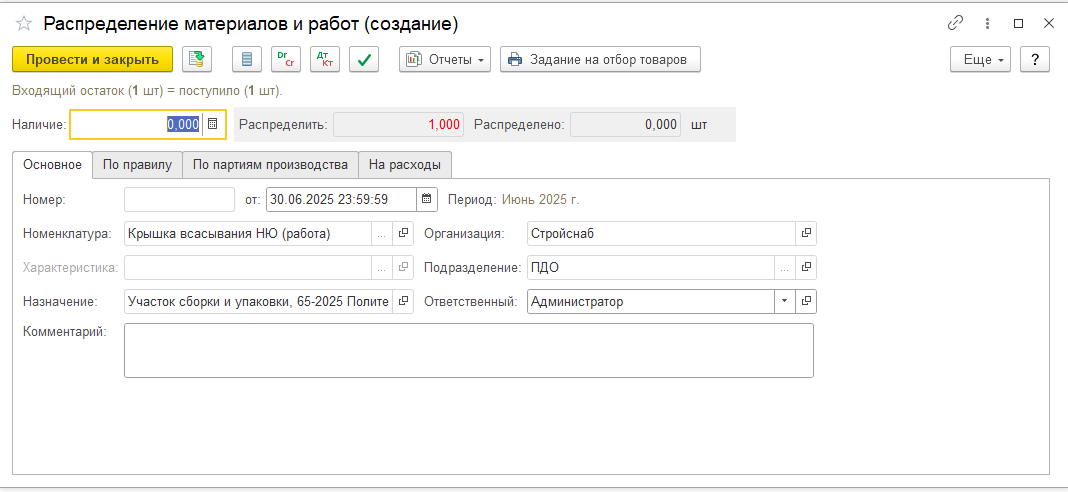Open document movements list icon

tap(247, 60)
